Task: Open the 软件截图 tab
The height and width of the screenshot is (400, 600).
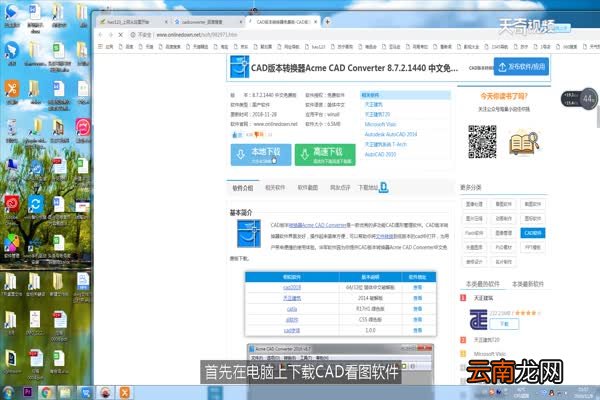Action: tap(308, 188)
